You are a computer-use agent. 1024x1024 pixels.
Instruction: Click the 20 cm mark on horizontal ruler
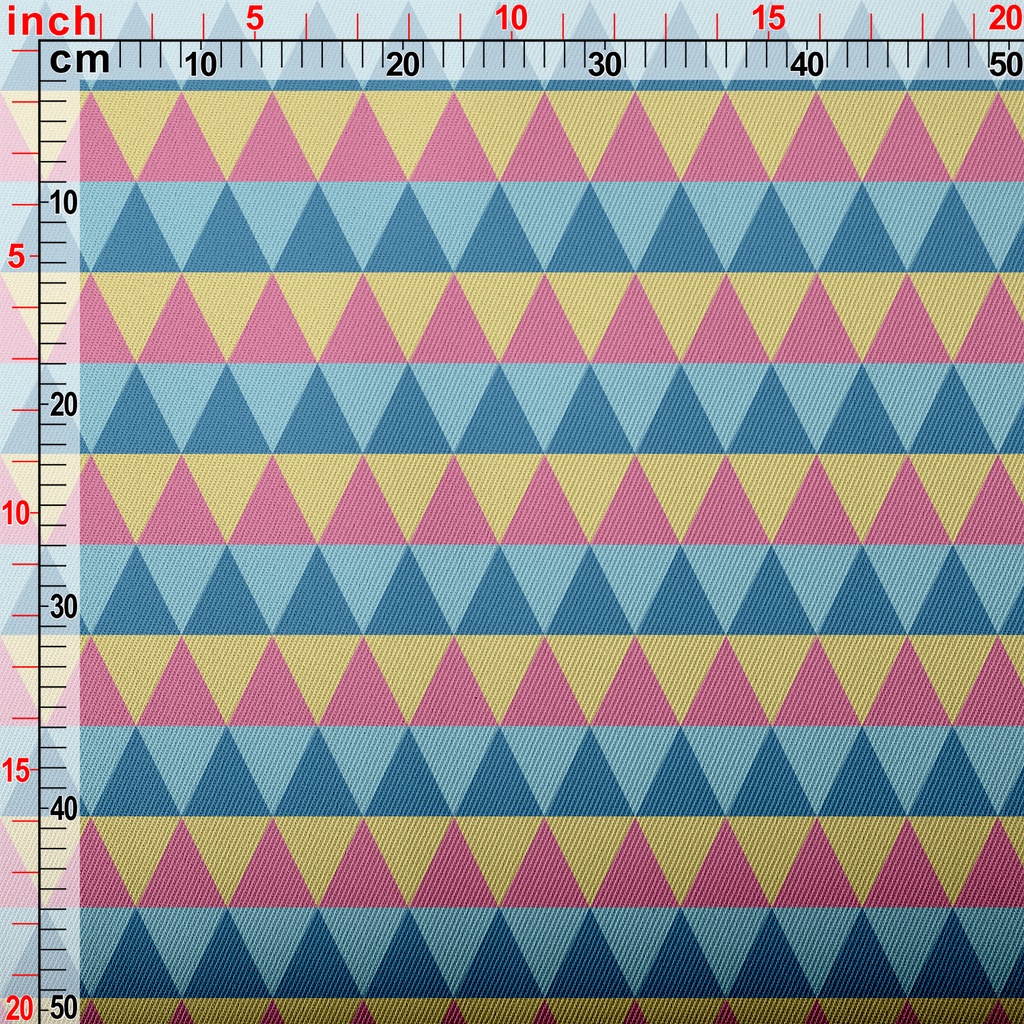pos(403,65)
